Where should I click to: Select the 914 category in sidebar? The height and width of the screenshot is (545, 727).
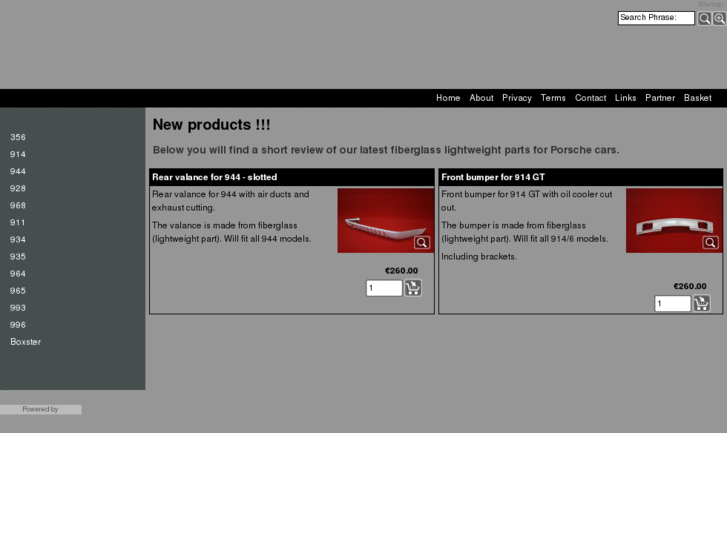tap(18, 154)
